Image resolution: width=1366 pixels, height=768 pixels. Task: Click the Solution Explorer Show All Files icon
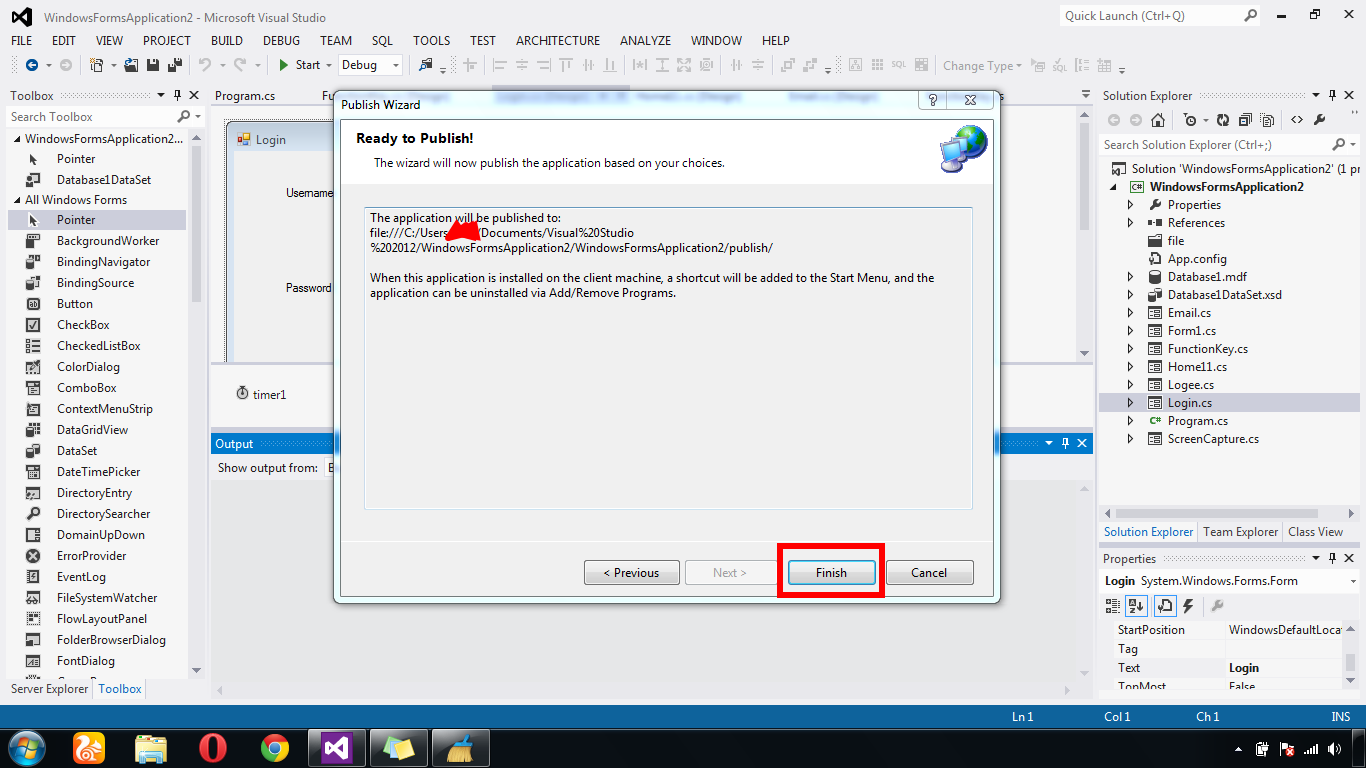click(1266, 120)
